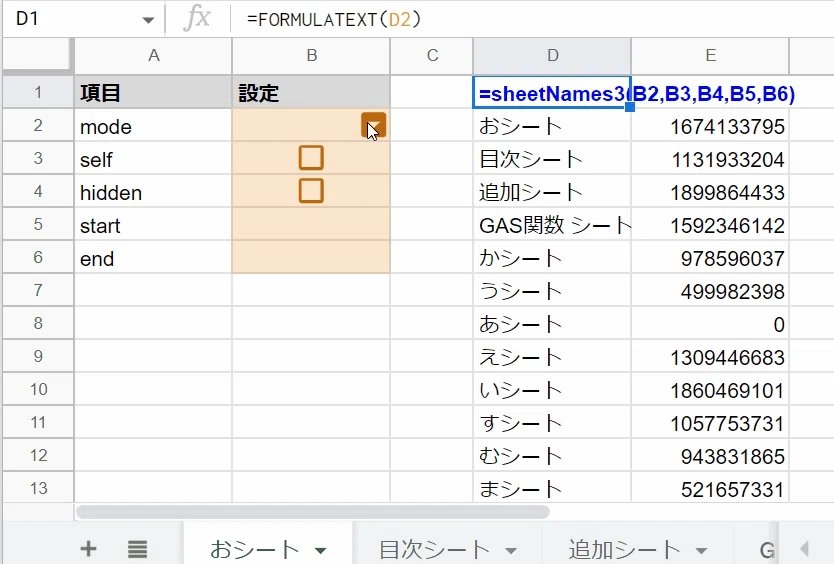Click the sheet tabs scroll left arrow
The image size is (834, 564).
[x=805, y=549]
